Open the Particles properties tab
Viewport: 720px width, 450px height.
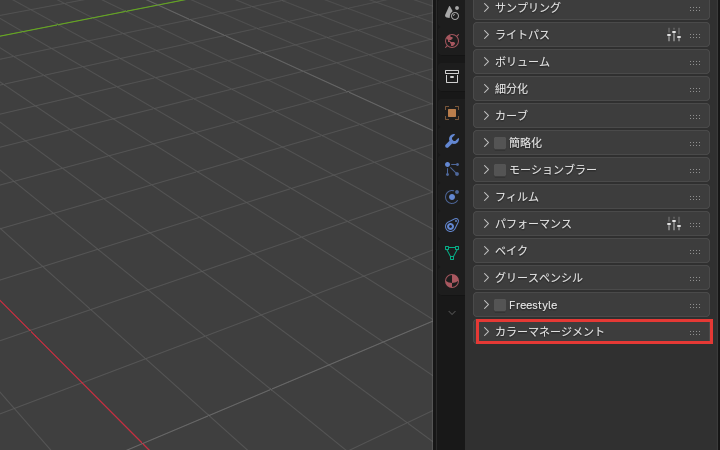click(x=452, y=169)
